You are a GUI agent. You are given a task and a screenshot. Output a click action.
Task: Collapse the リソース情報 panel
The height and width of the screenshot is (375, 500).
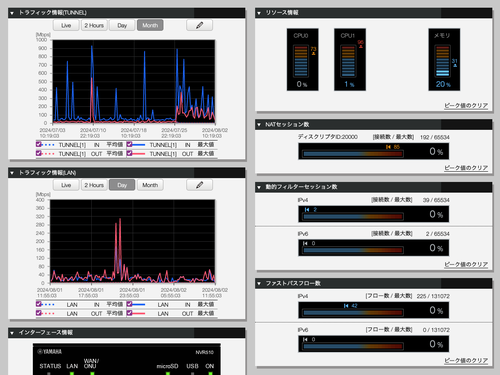pos(259,13)
